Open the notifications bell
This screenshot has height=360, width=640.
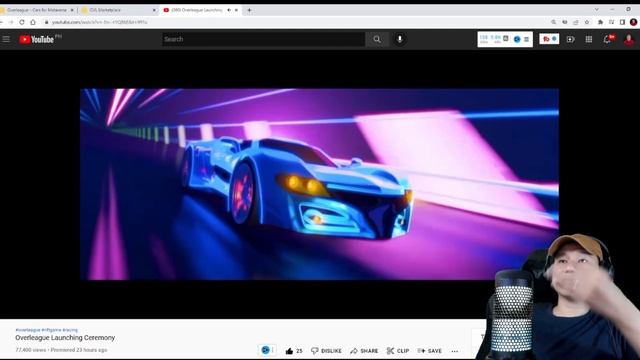pos(607,39)
